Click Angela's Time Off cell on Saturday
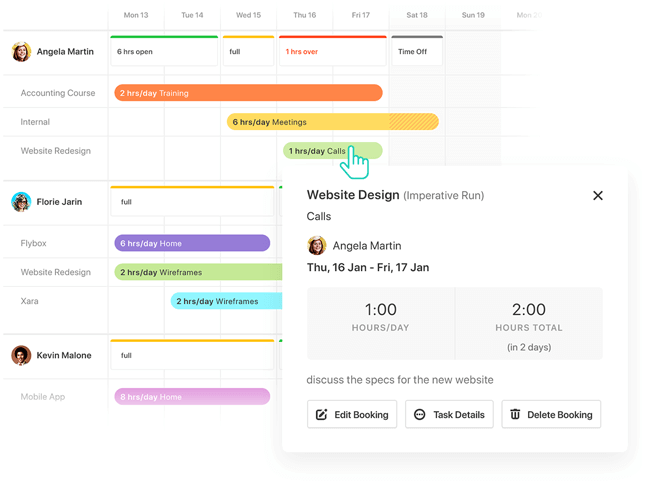 tap(416, 52)
